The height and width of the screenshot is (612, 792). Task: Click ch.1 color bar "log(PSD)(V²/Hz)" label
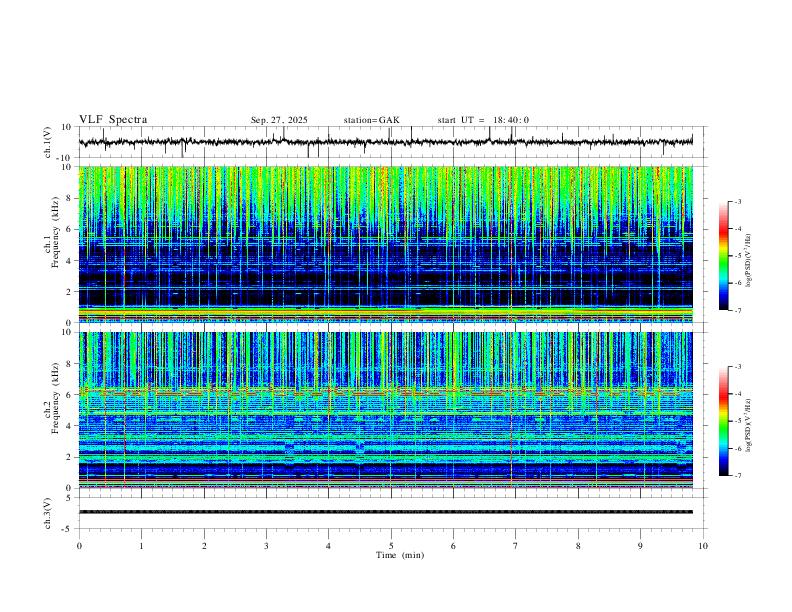[749, 261]
